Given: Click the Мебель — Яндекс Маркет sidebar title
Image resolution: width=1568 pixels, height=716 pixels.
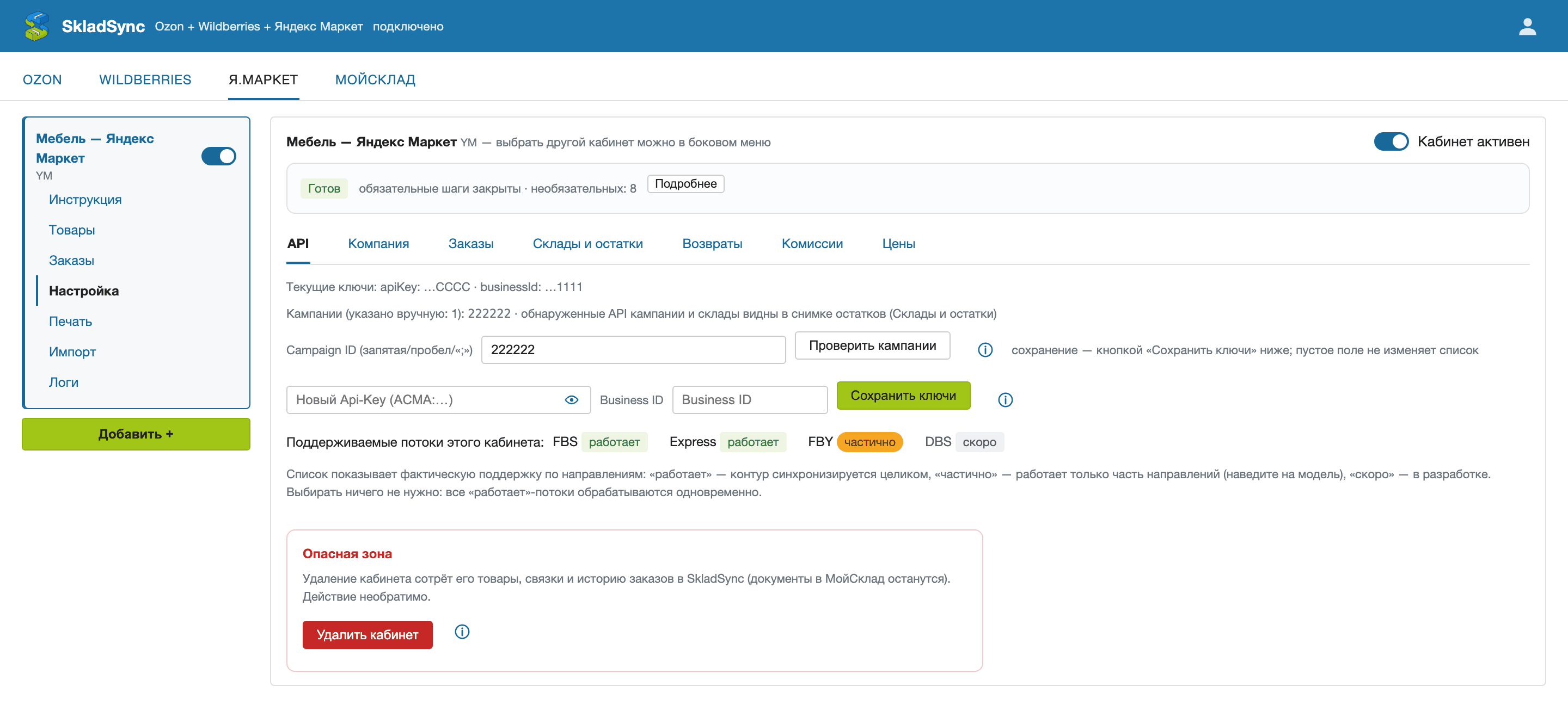Looking at the screenshot, I should point(95,148).
